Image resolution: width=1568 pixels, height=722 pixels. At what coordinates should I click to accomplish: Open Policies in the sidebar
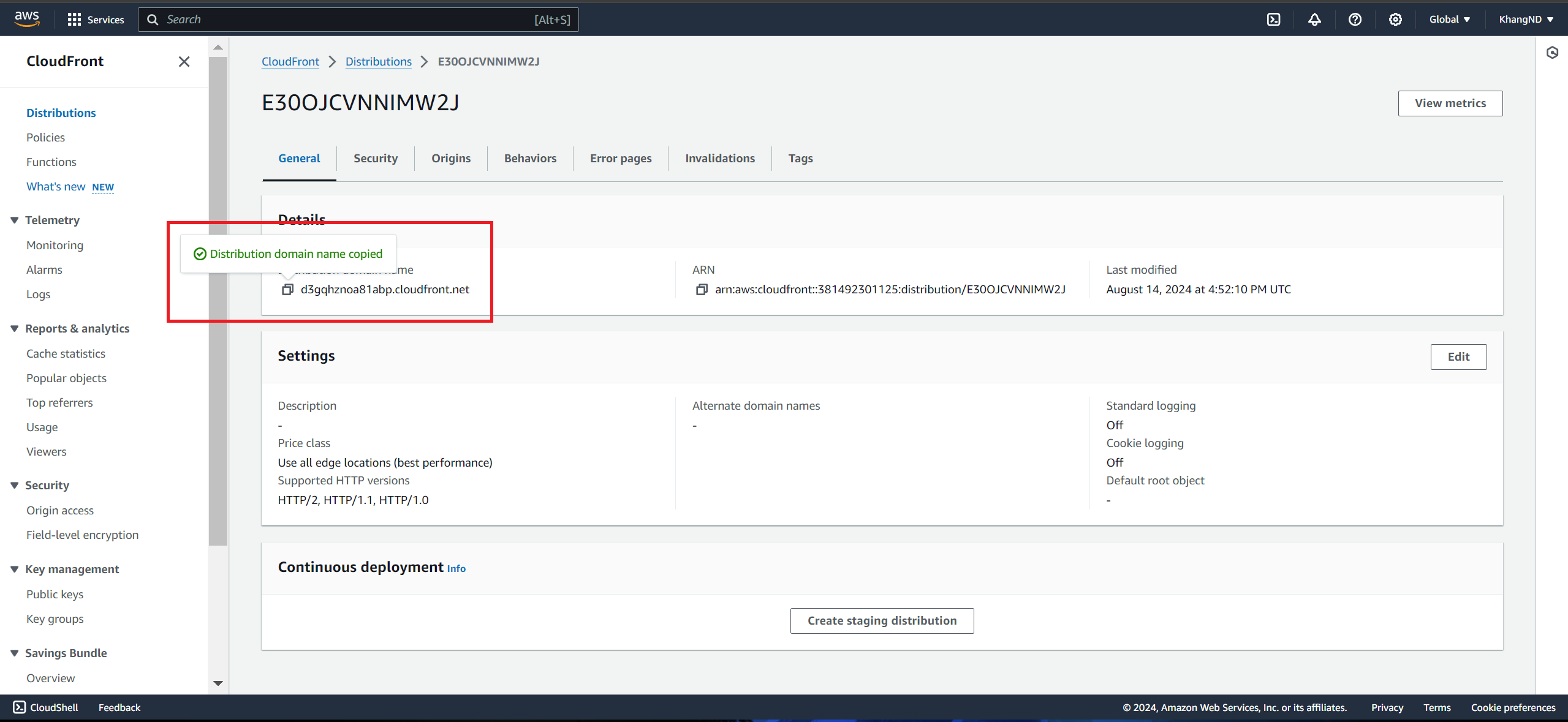(x=45, y=138)
